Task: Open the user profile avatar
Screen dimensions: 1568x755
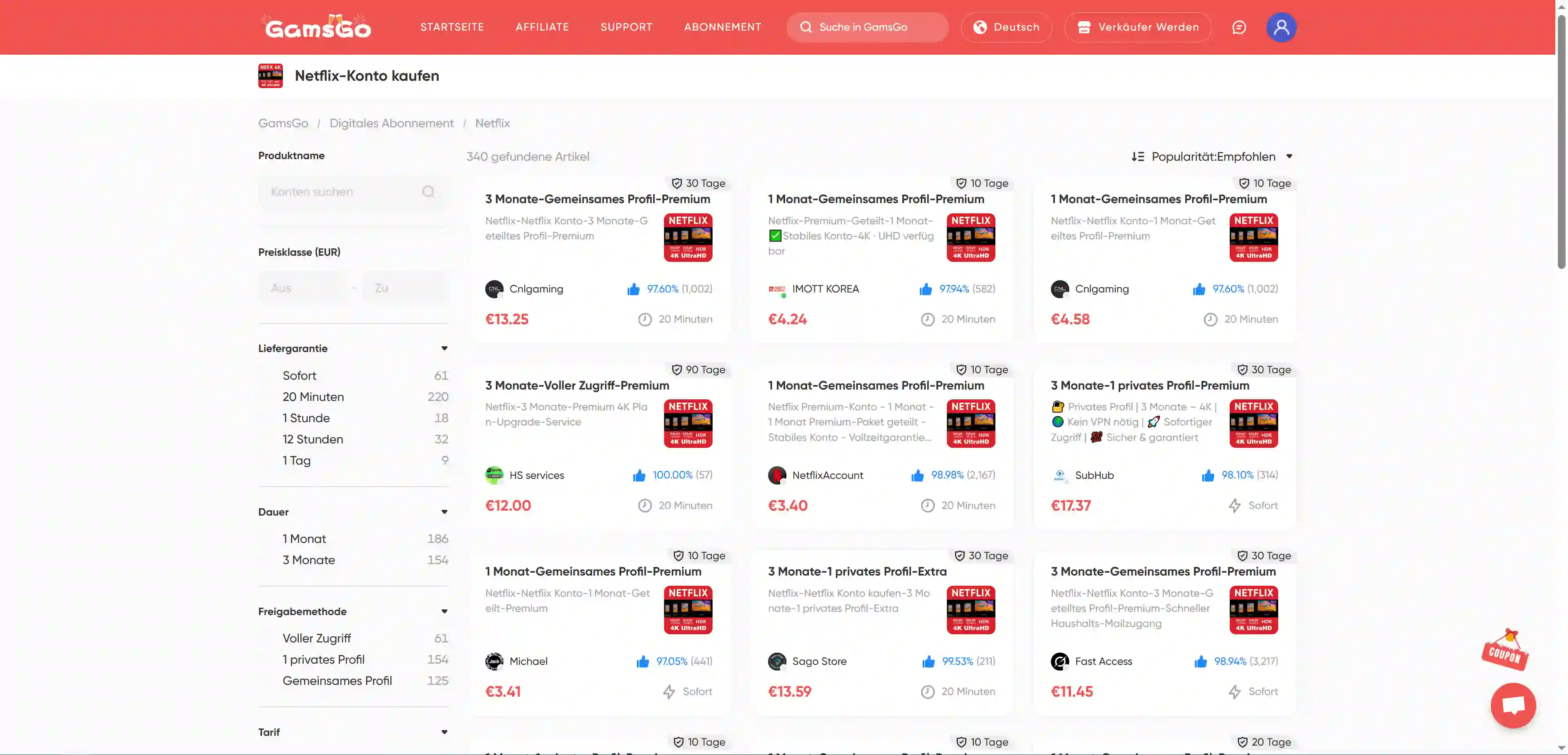Action: [x=1281, y=27]
